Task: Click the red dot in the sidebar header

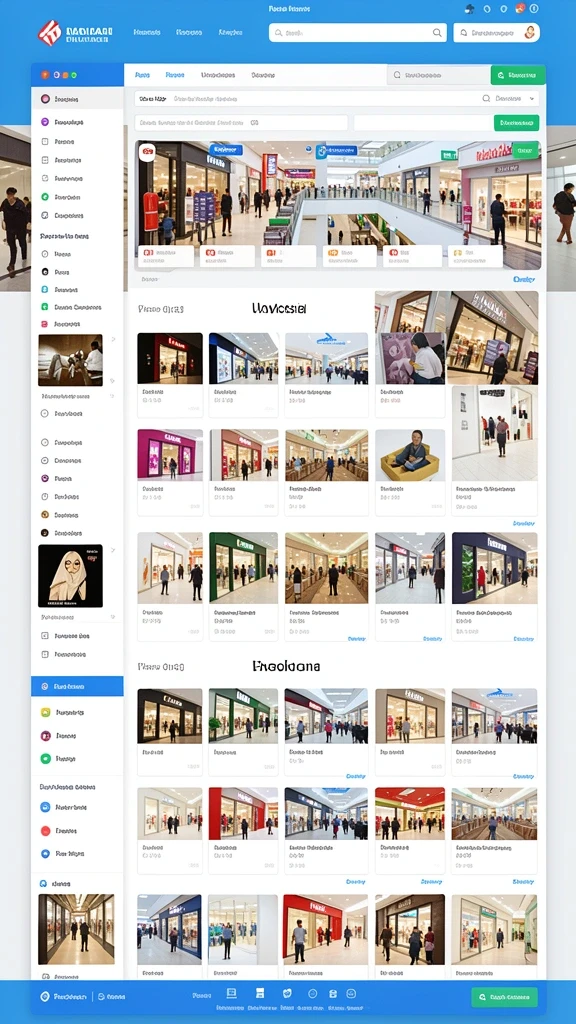Action: click(x=44, y=75)
